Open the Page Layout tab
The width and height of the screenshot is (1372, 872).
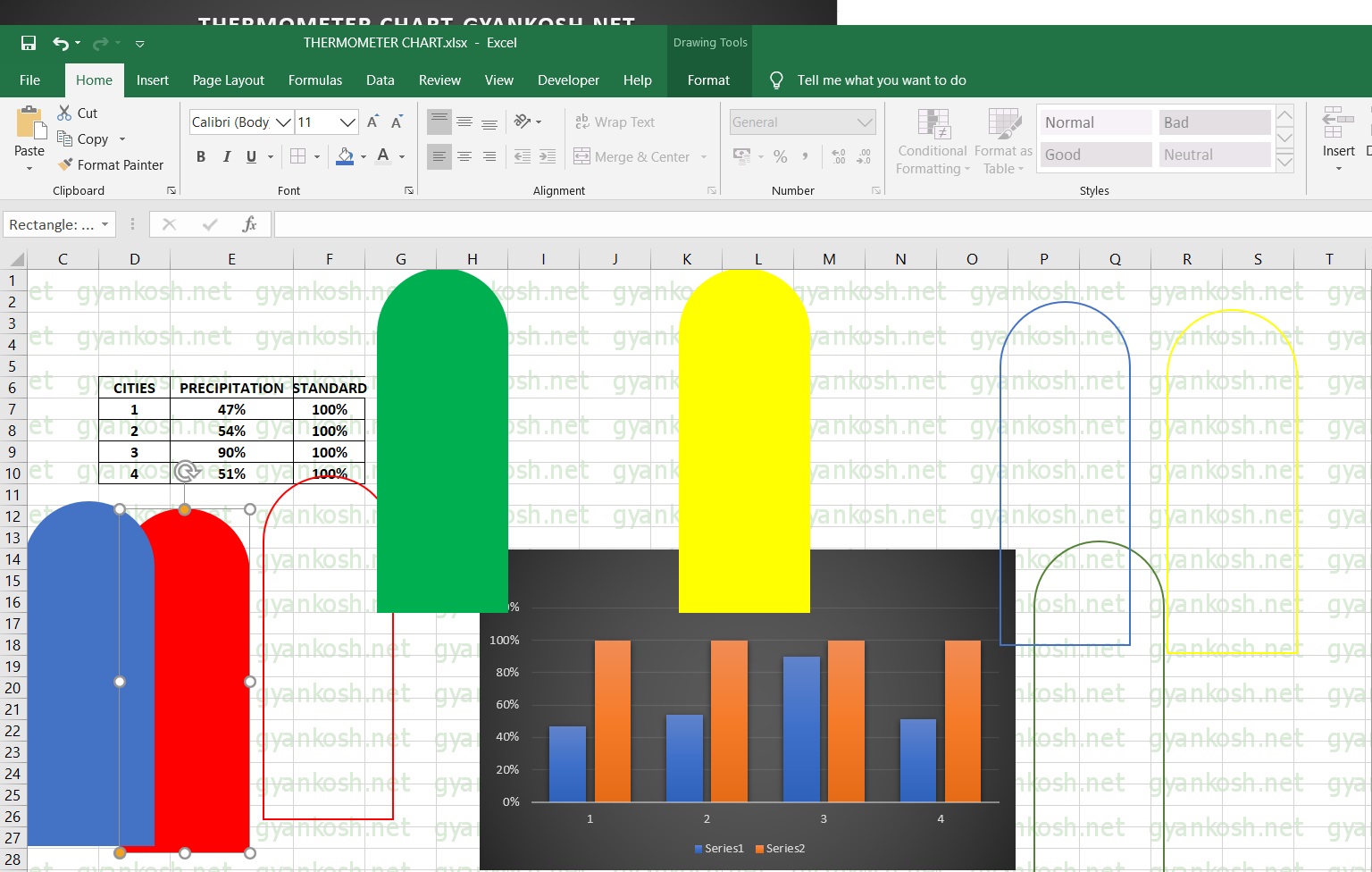click(229, 80)
